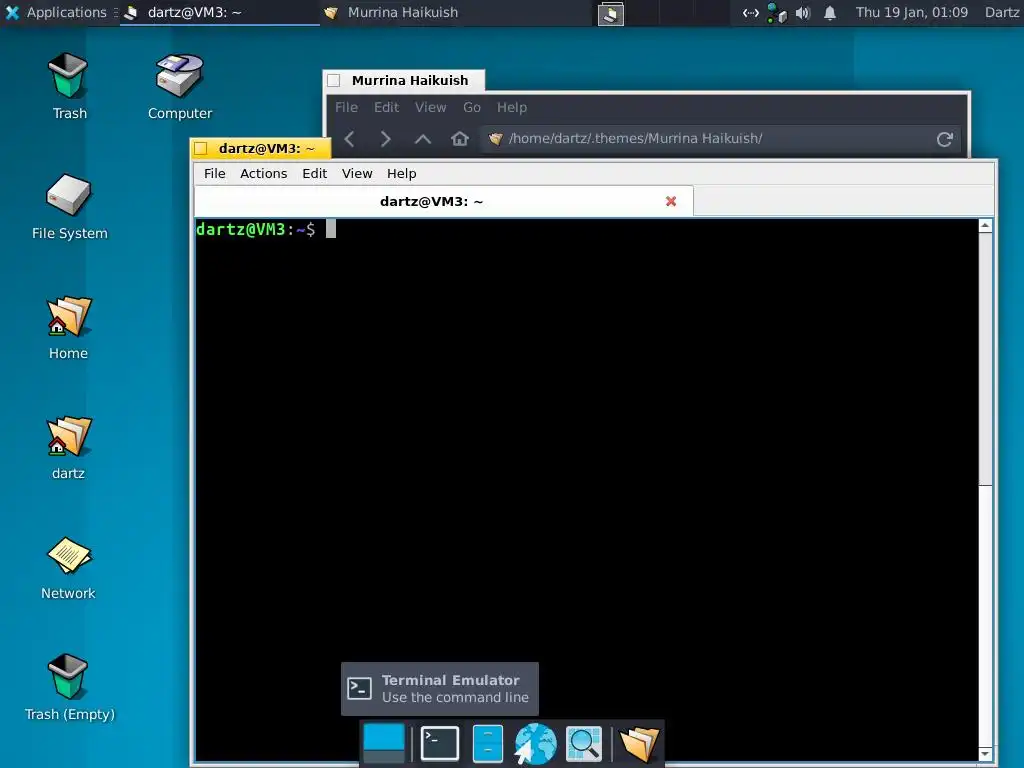Open terminal View menu
This screenshot has width=1024, height=768.
pyautogui.click(x=357, y=174)
